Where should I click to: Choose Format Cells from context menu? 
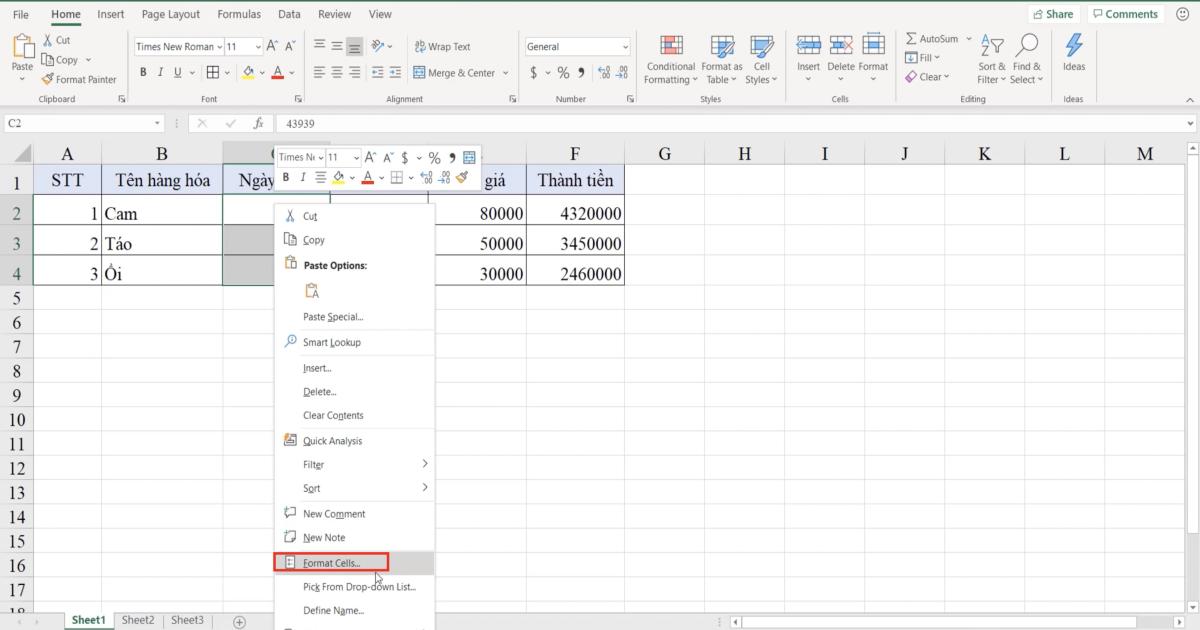point(332,562)
